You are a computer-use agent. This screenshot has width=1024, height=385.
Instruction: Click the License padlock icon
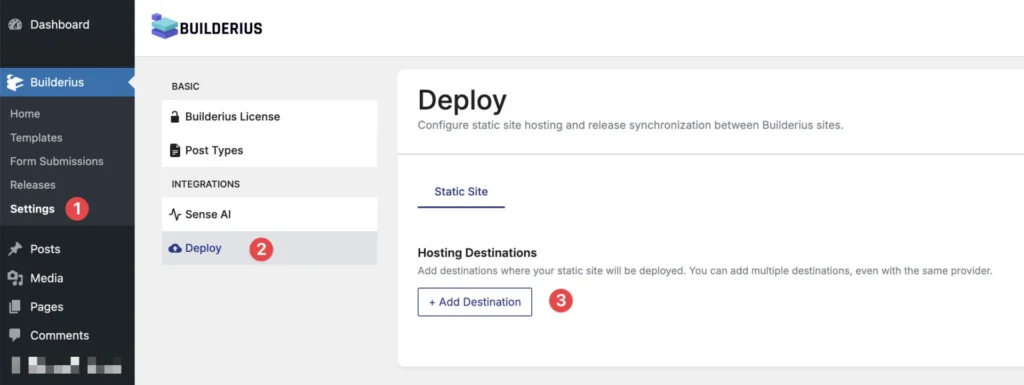point(174,117)
